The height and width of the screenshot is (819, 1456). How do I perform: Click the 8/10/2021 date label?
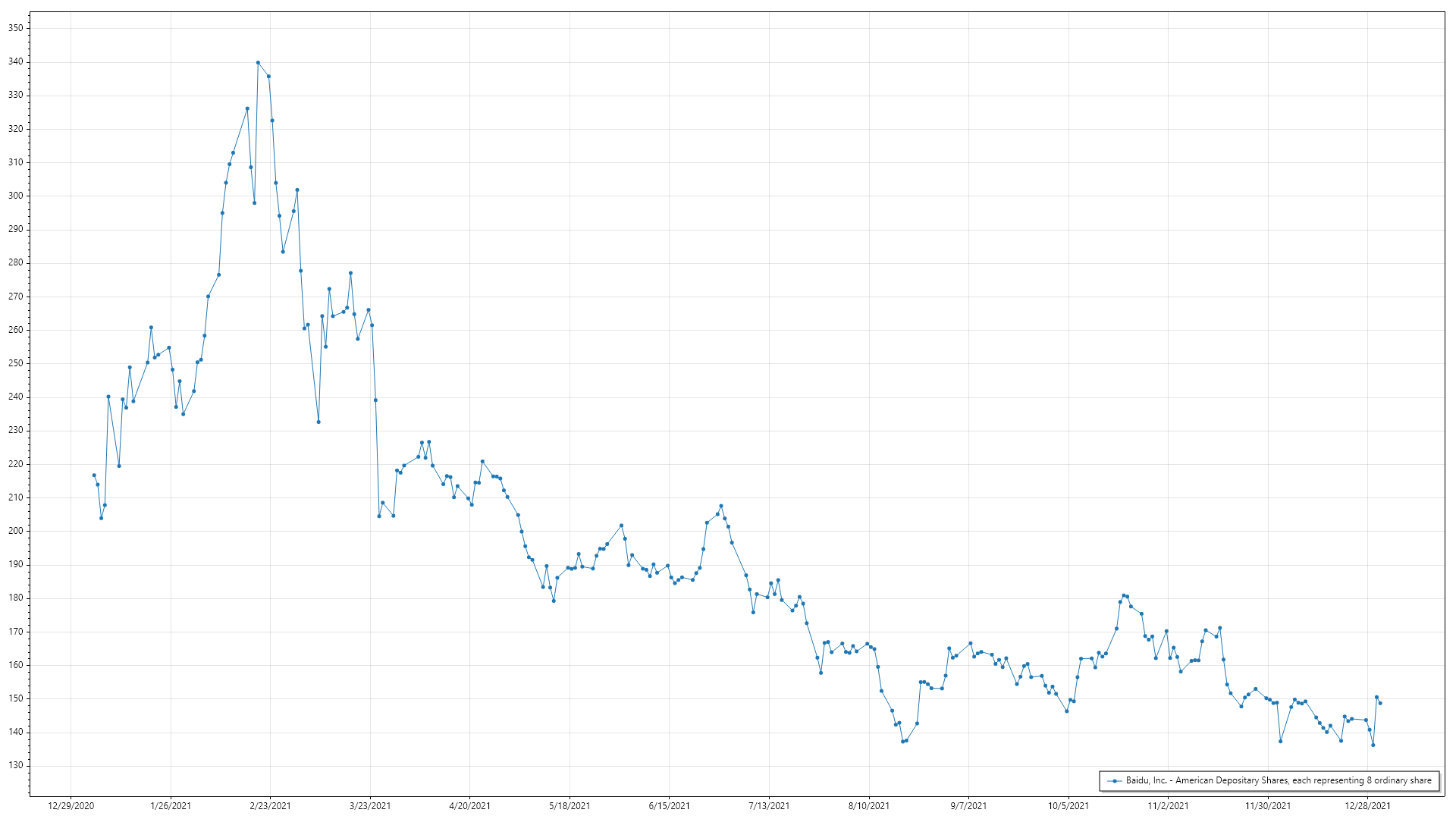[869, 806]
